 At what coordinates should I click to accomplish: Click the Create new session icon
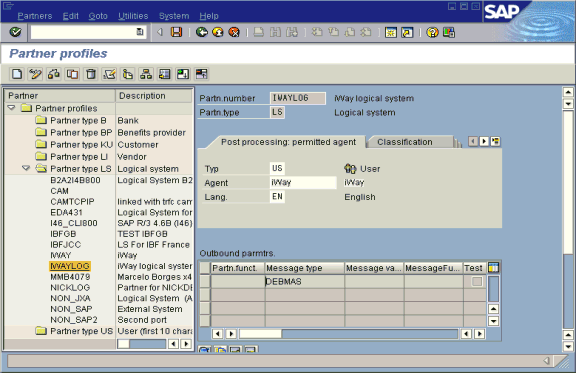(390, 32)
